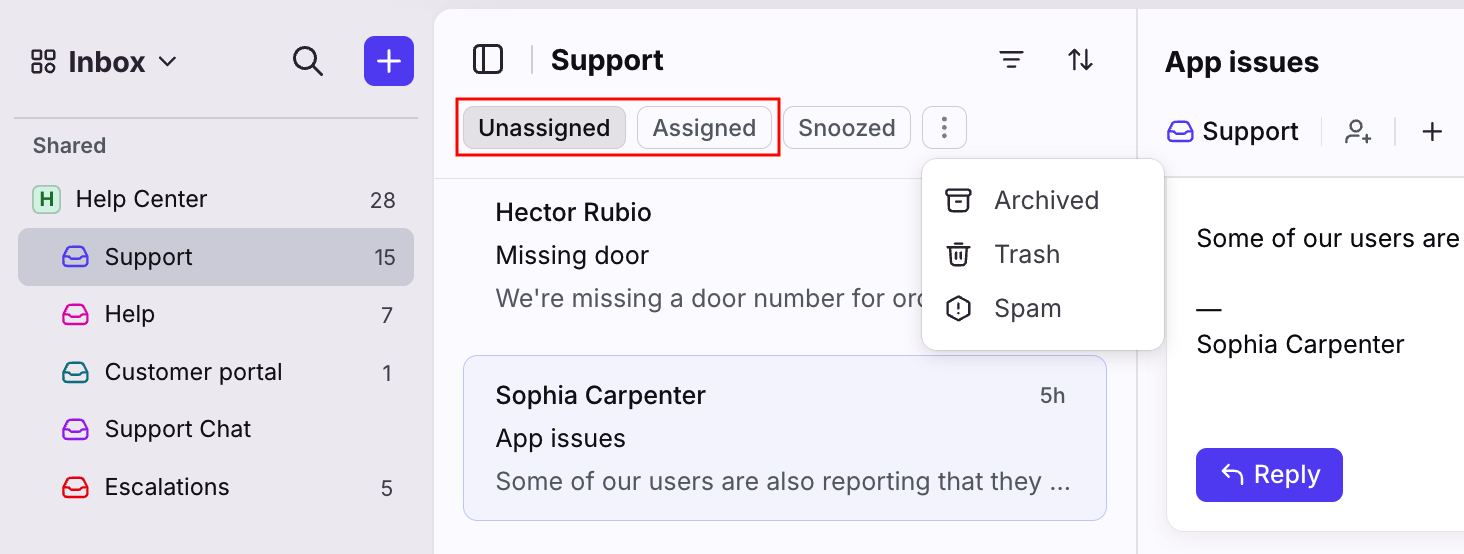Open the Help Center shared inbox

(215, 199)
